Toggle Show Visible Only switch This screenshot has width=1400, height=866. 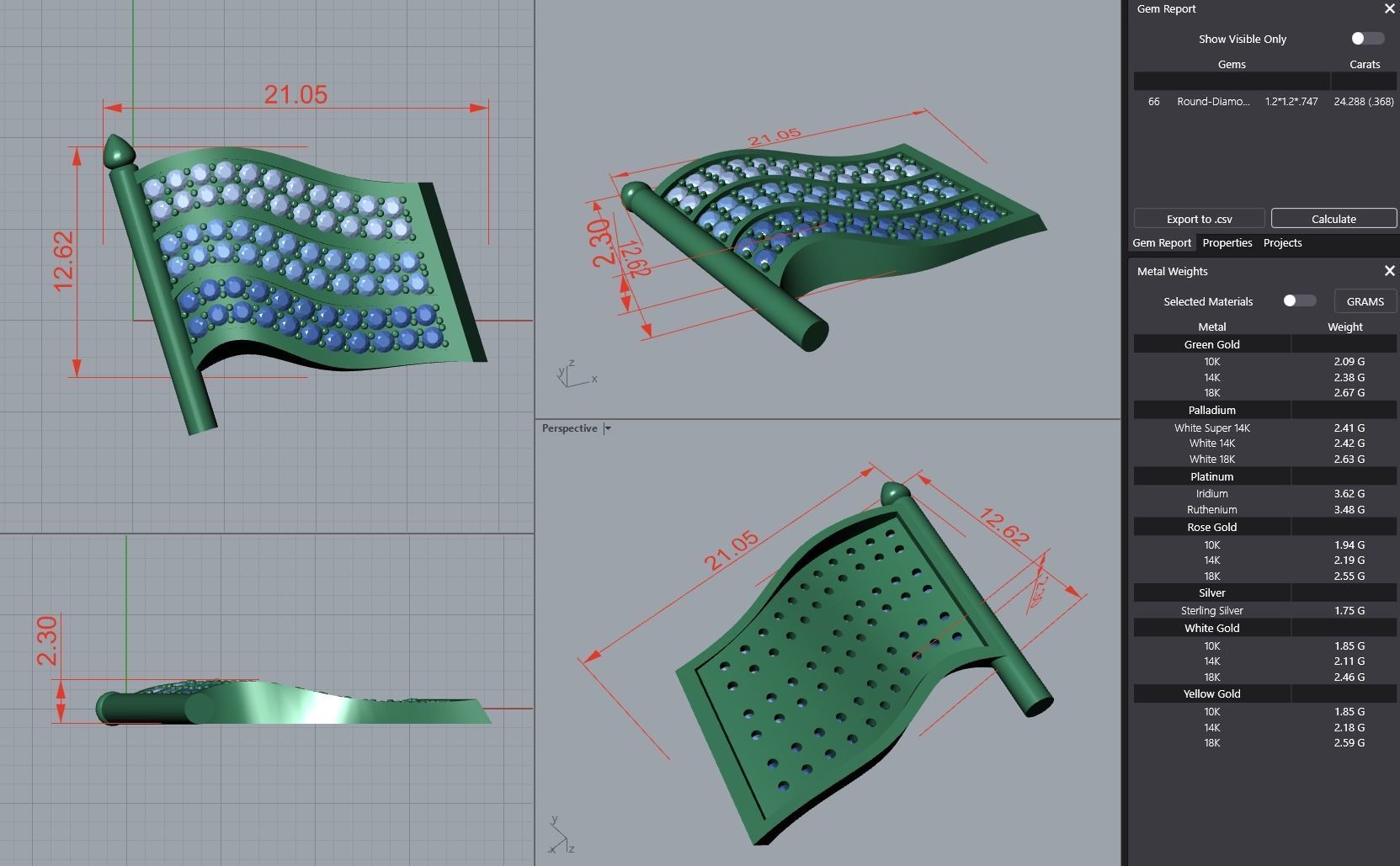[1367, 39]
